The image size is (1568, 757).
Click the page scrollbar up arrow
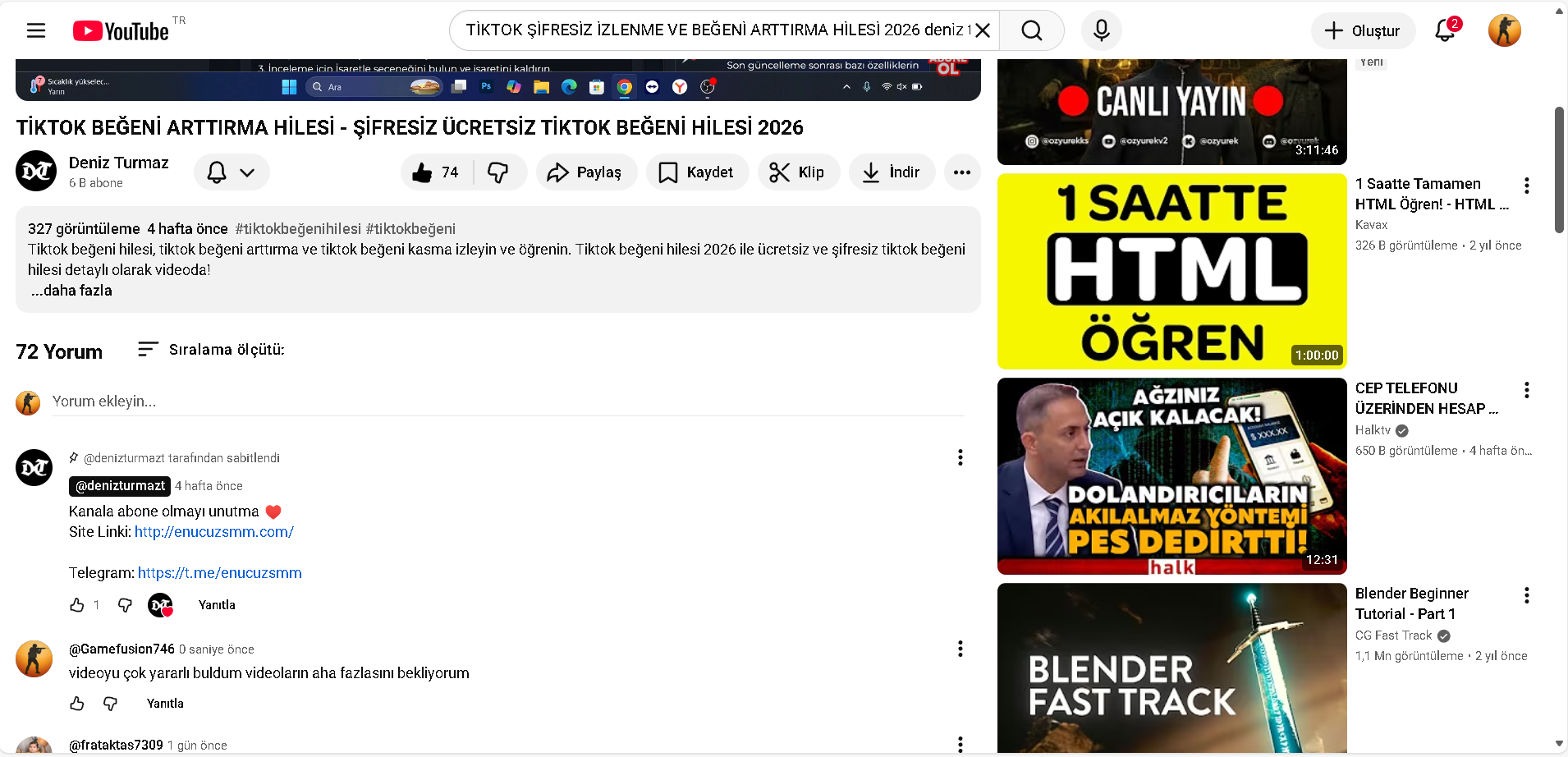pos(1560,11)
